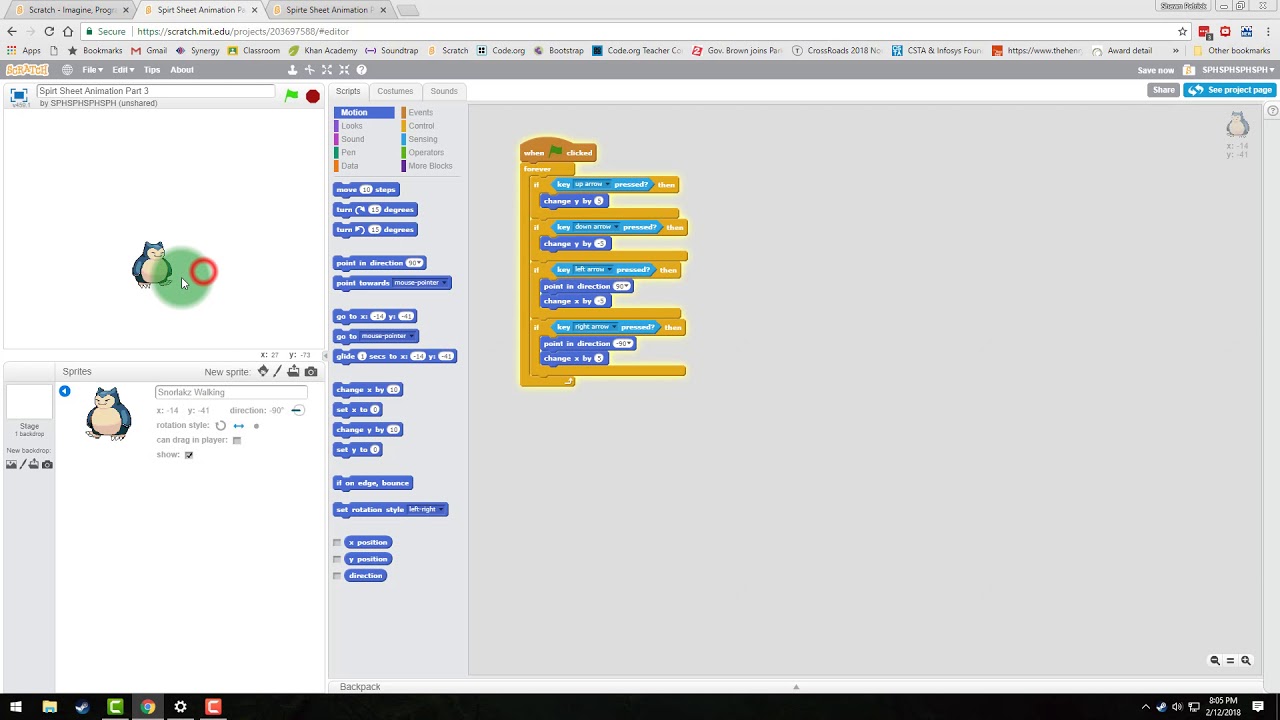Upload new sprite from file

click(x=294, y=371)
